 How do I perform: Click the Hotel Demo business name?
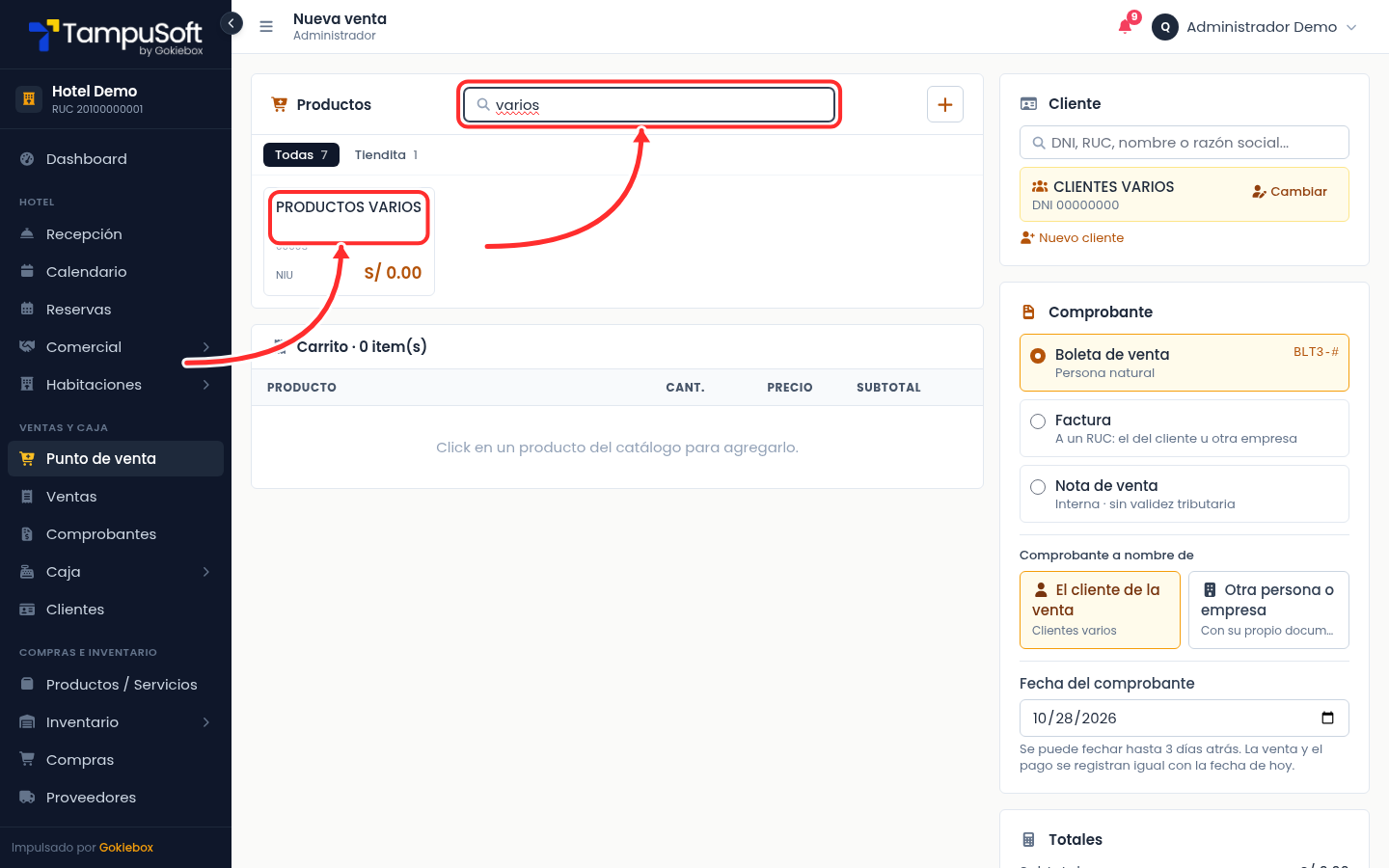click(95, 92)
